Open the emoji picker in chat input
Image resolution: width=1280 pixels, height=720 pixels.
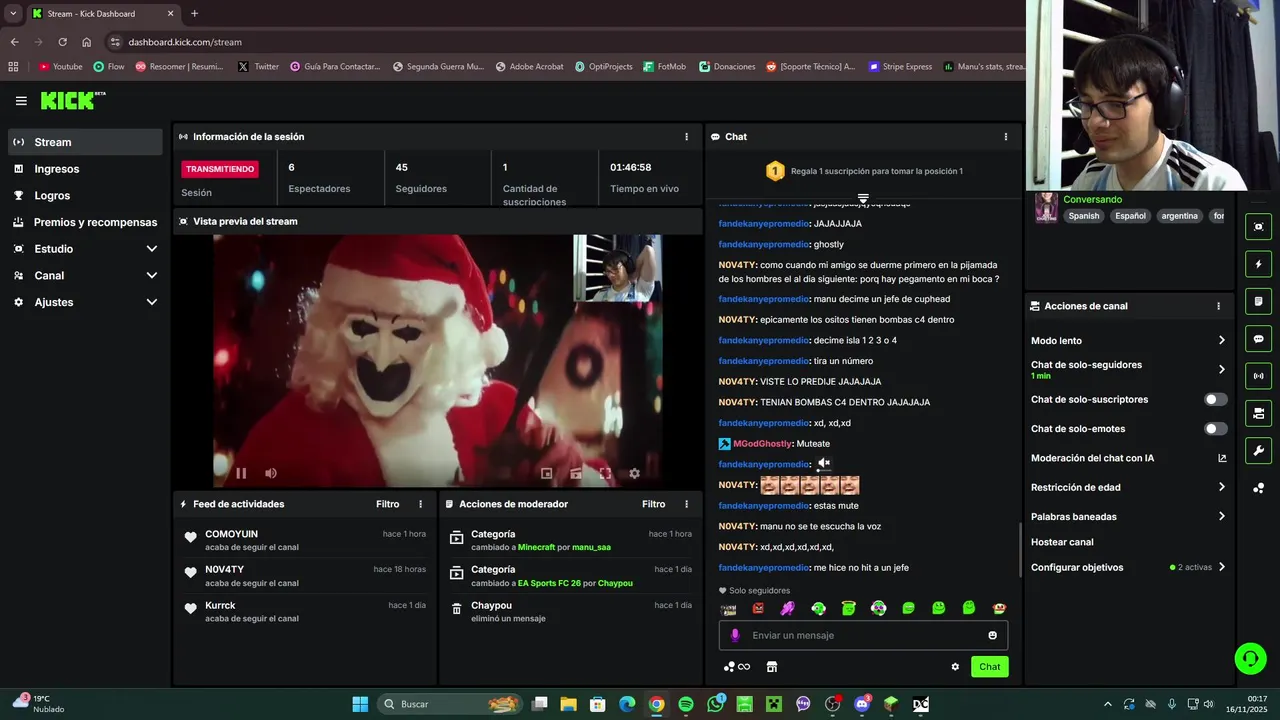992,635
